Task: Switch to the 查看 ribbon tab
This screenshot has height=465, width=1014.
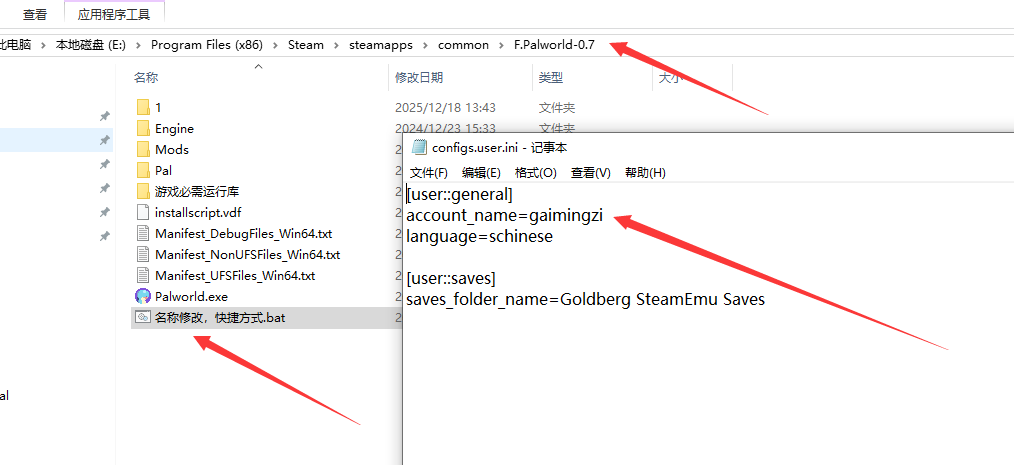Action: point(34,13)
